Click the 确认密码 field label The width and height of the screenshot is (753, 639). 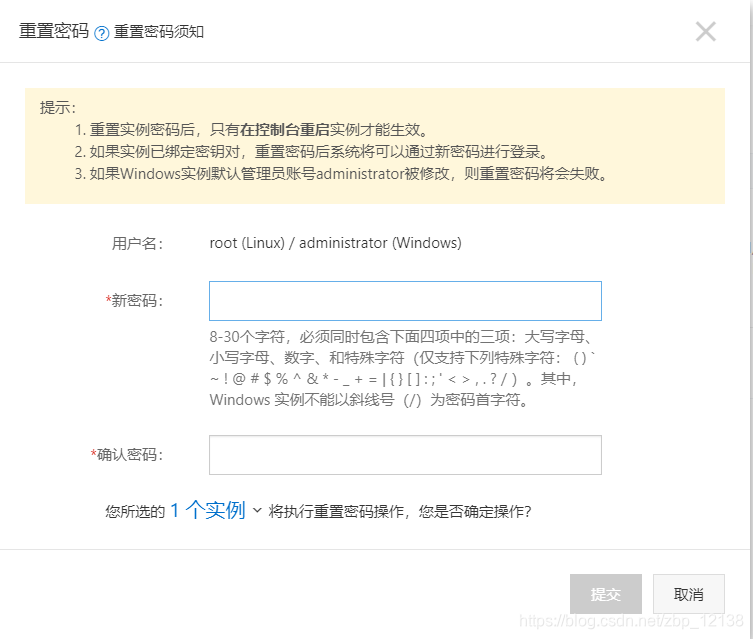(x=127, y=455)
